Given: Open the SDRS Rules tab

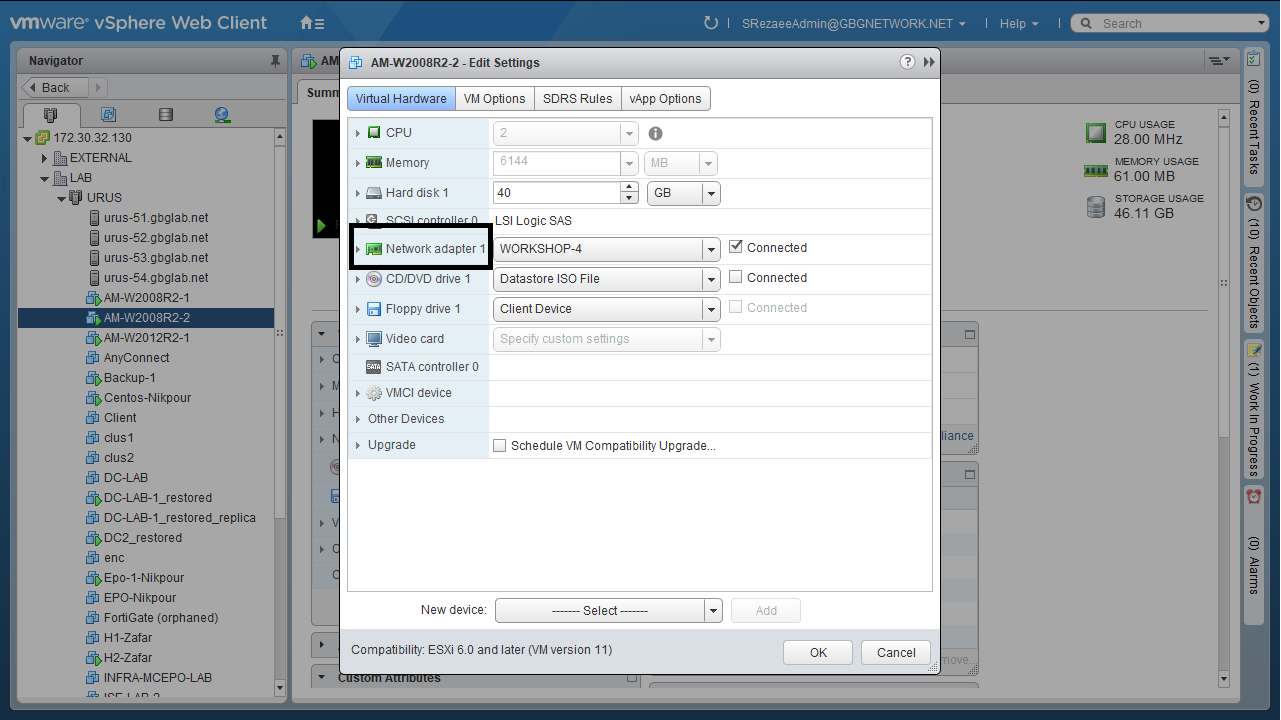Looking at the screenshot, I should coord(577,99).
